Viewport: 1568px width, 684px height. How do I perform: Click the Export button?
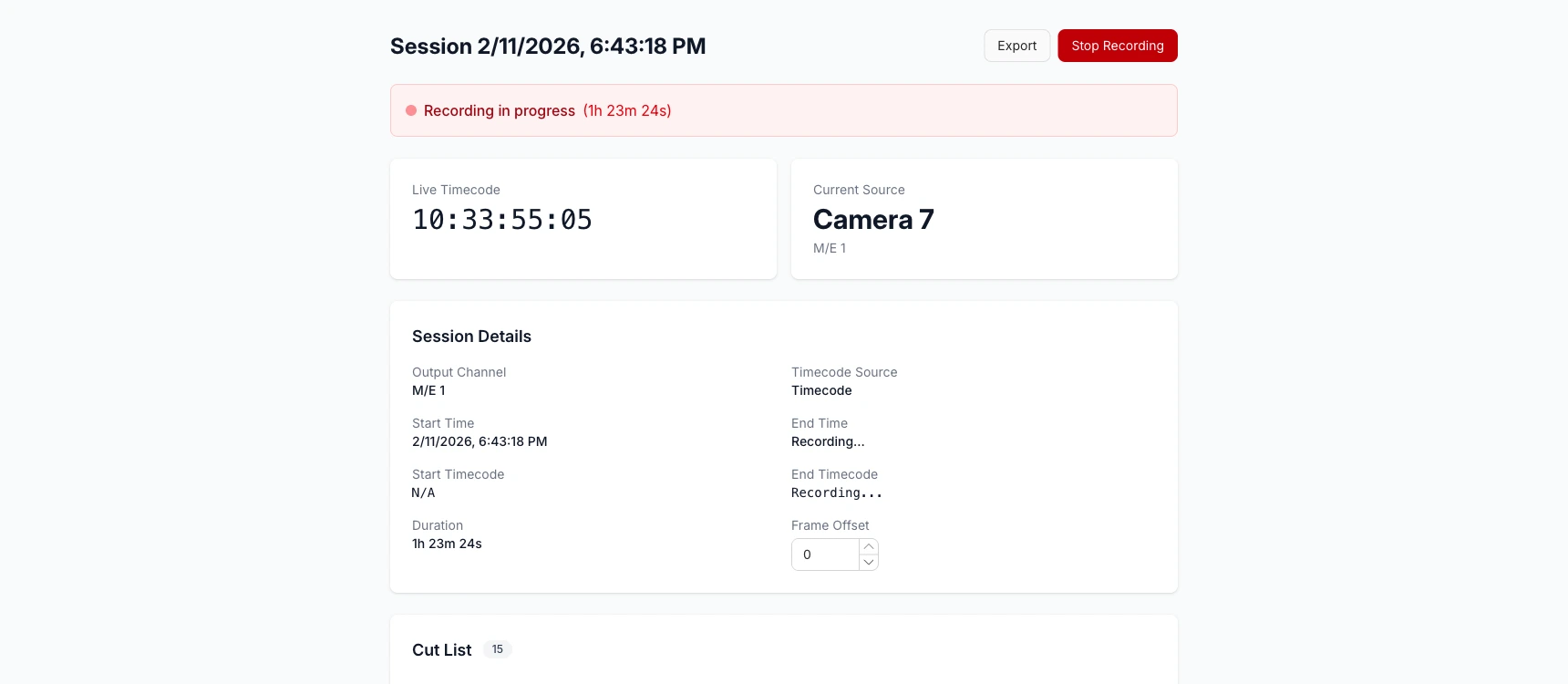pos(1016,46)
